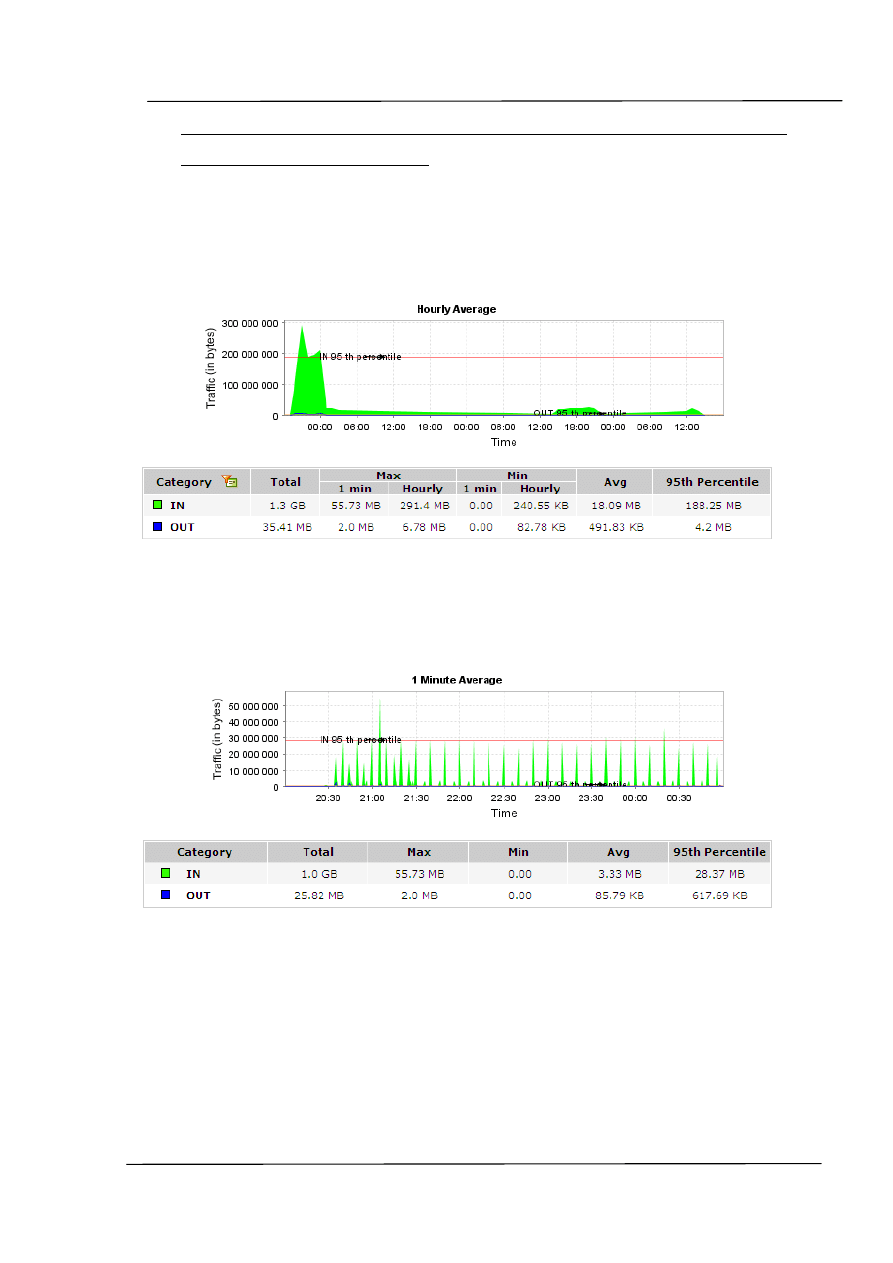Select the 188.25 MB percentile value

coord(711,506)
